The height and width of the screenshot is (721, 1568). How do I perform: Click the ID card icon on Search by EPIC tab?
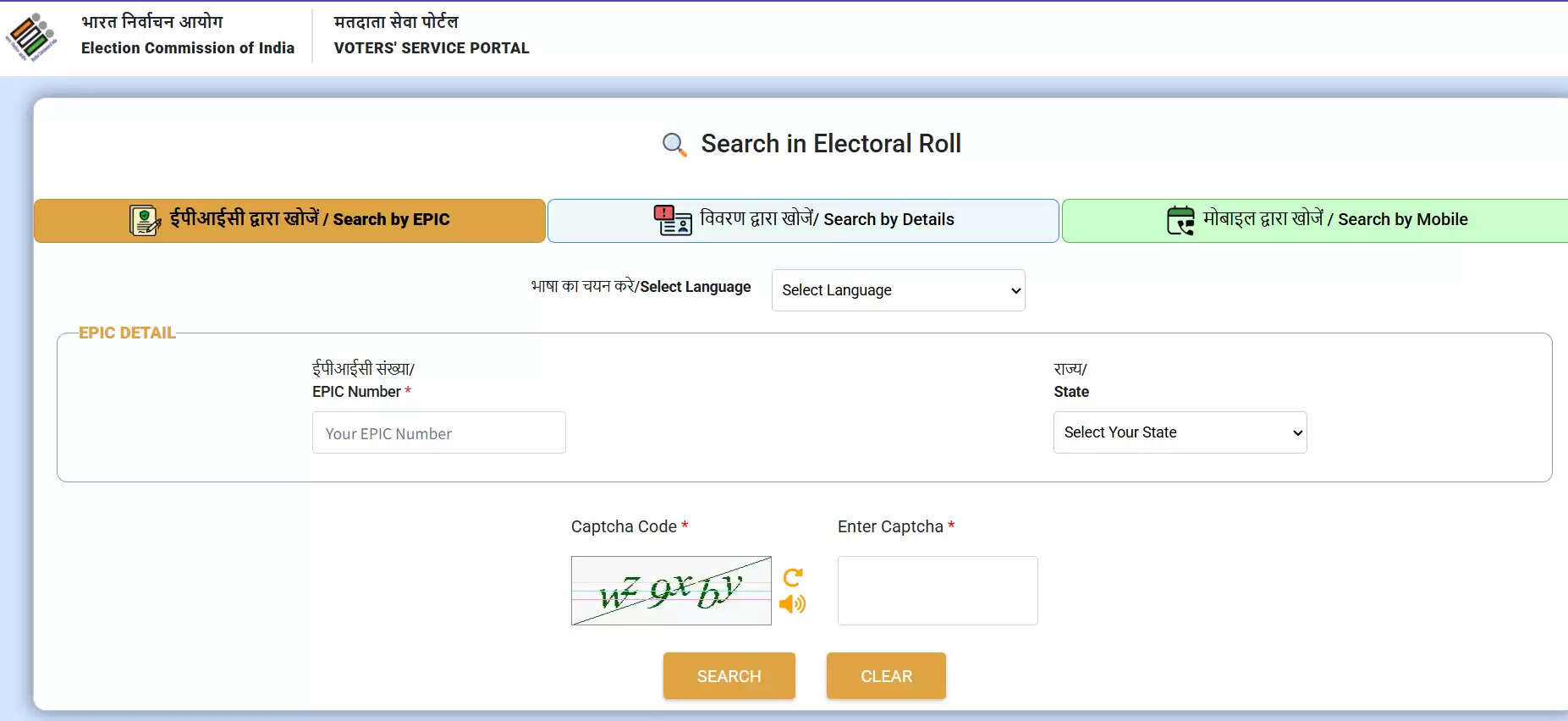145,220
